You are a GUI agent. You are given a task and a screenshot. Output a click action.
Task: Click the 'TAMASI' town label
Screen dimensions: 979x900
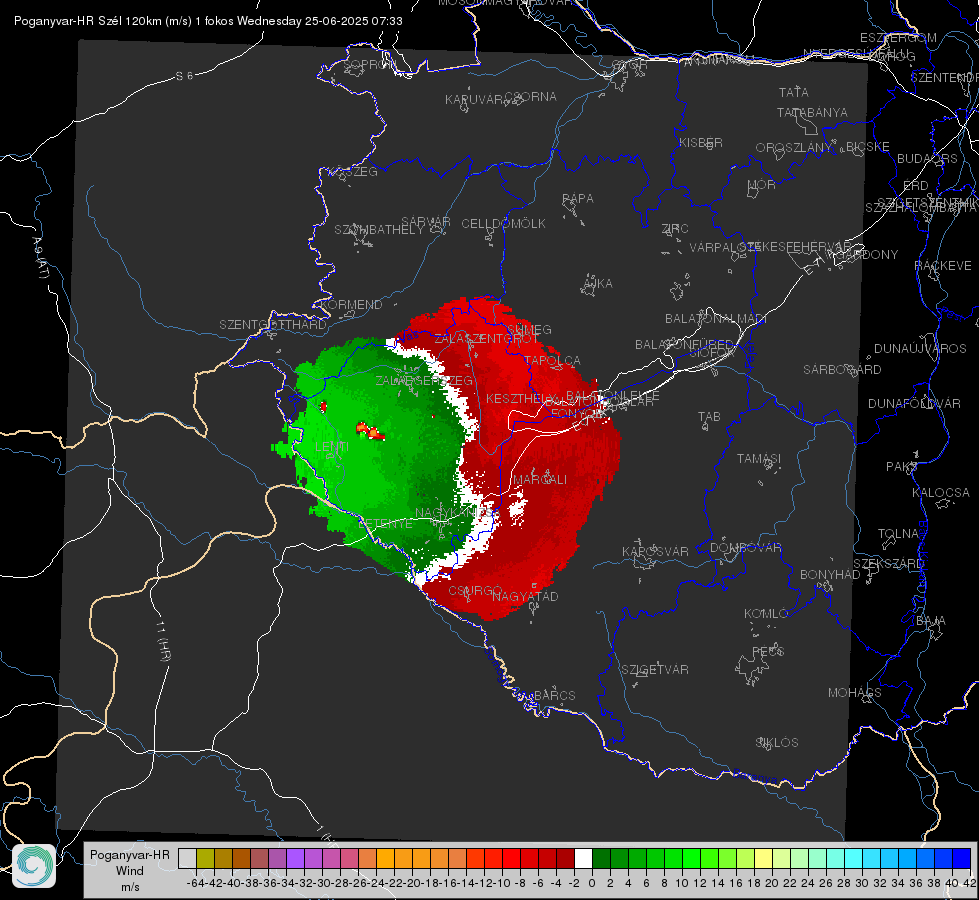(759, 458)
